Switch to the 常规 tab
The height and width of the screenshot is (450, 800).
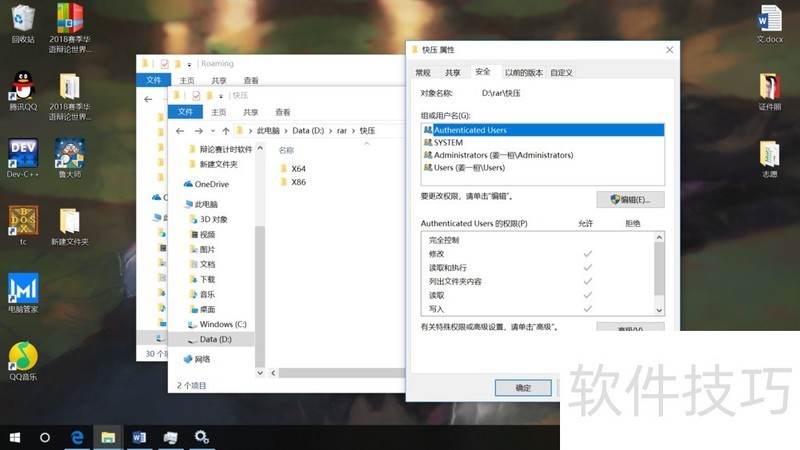pyautogui.click(x=423, y=72)
